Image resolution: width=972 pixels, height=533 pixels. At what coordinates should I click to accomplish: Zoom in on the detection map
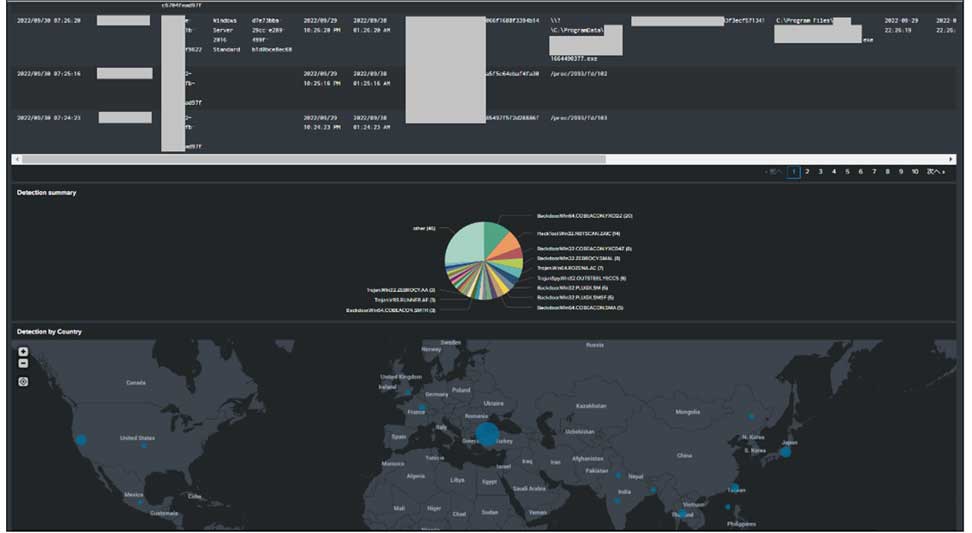pos(23,352)
